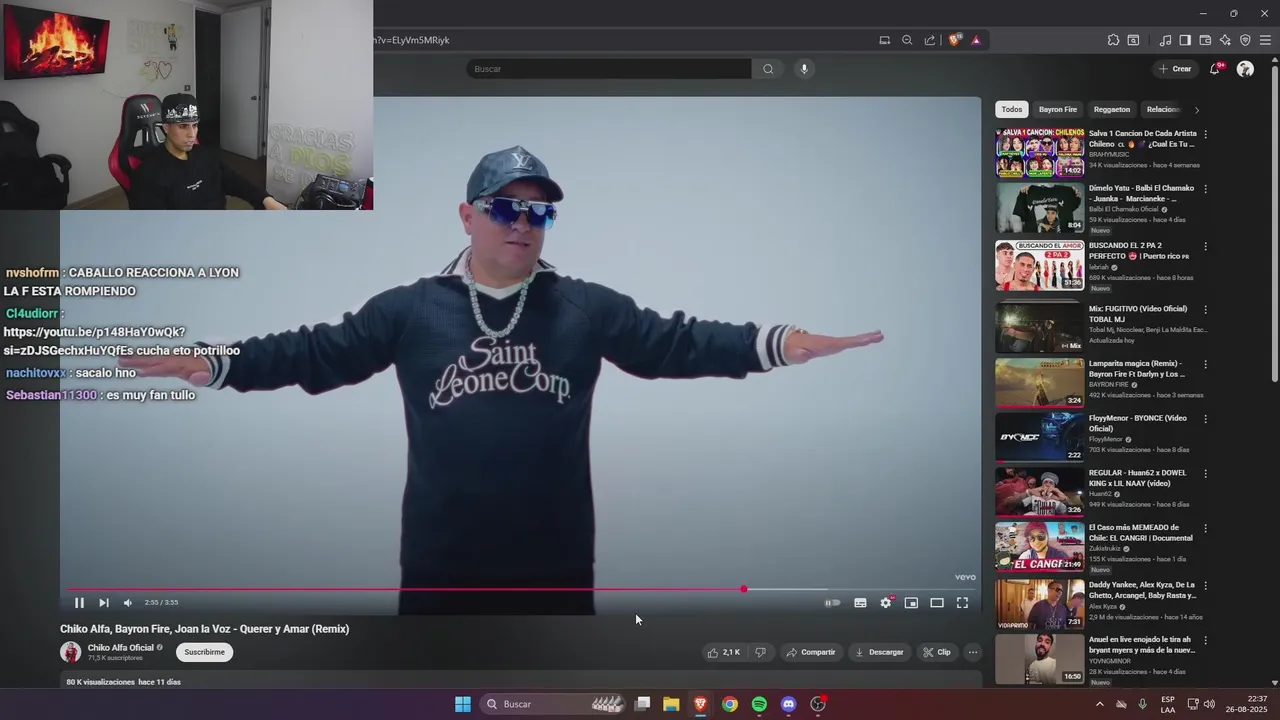Image resolution: width=1280 pixels, height=720 pixels.
Task: Select the Relacionados filter chip
Action: pyautogui.click(x=1162, y=109)
